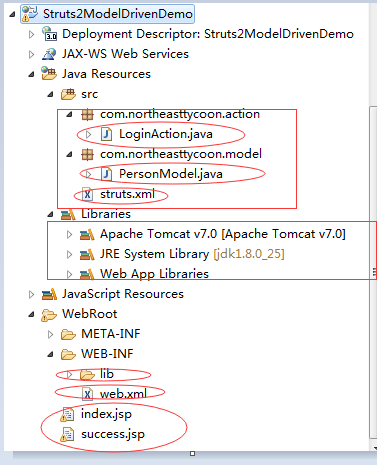Click the index.jsp file icon

(x=68, y=414)
